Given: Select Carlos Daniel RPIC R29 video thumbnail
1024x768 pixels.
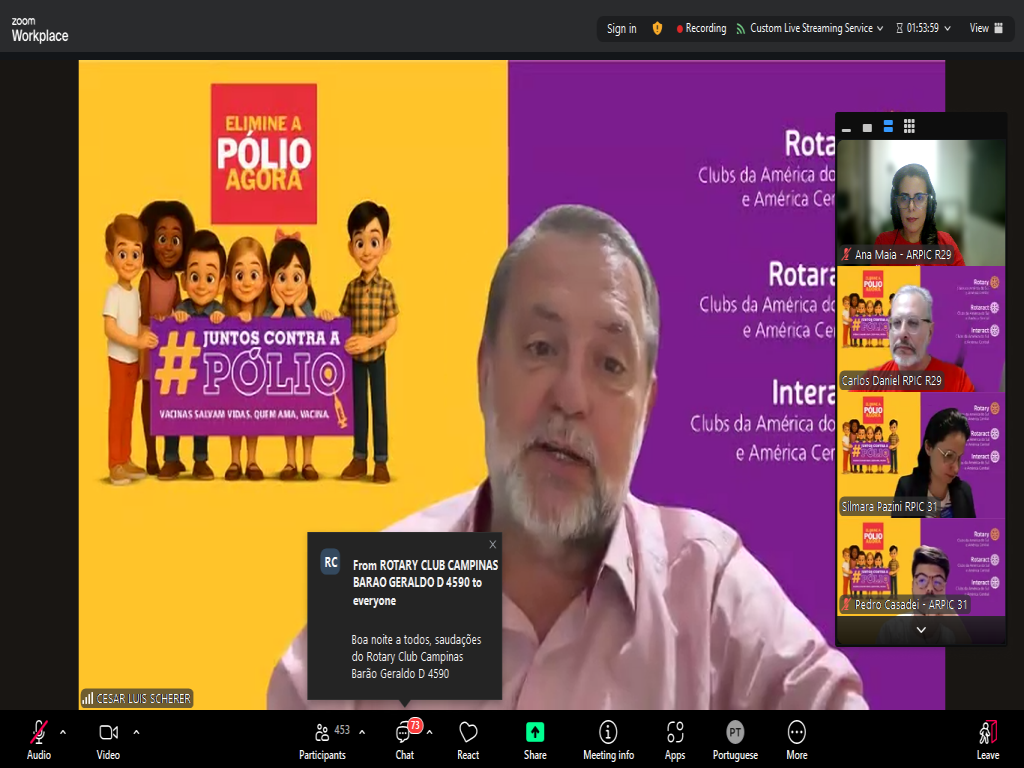Looking at the screenshot, I should click(x=920, y=329).
